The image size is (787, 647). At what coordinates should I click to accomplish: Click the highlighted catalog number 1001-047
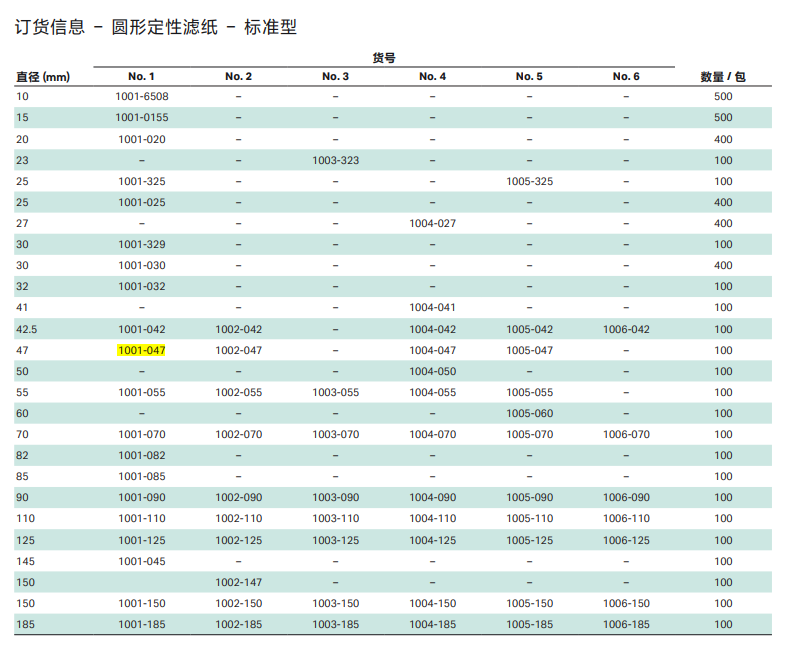click(x=141, y=350)
